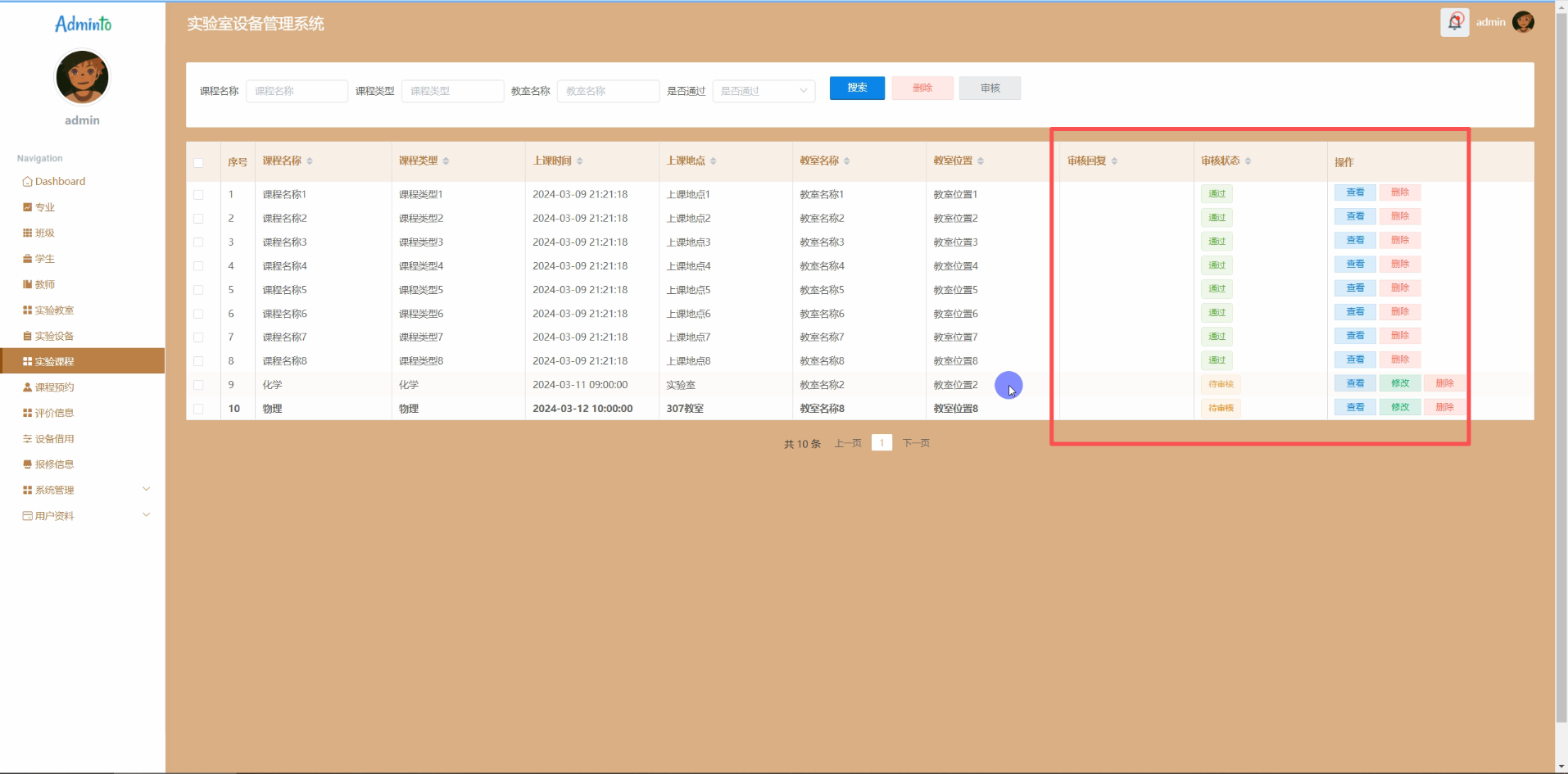Go to Dashboard in navigation
This screenshot has height=774, width=1568.
point(60,182)
